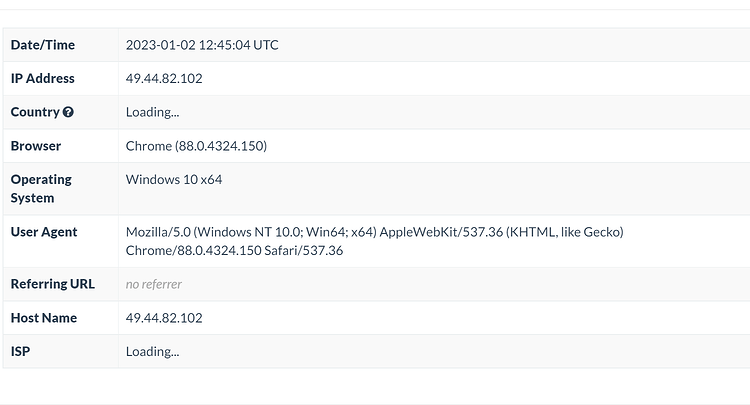Click the Browser row label
This screenshot has height=405, width=750.
[36, 146]
